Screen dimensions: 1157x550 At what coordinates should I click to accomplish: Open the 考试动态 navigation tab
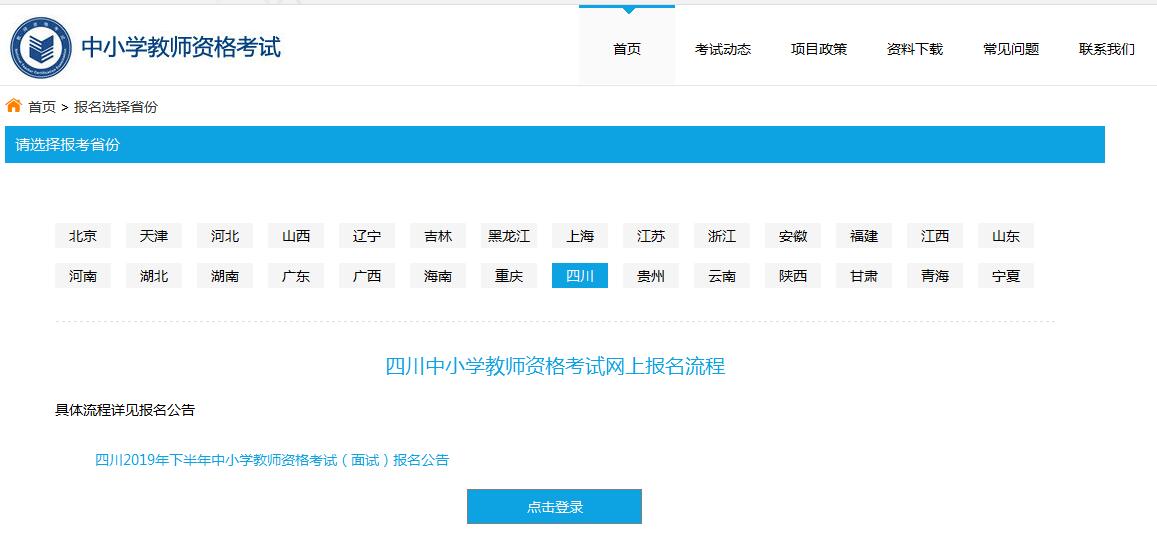pos(723,49)
